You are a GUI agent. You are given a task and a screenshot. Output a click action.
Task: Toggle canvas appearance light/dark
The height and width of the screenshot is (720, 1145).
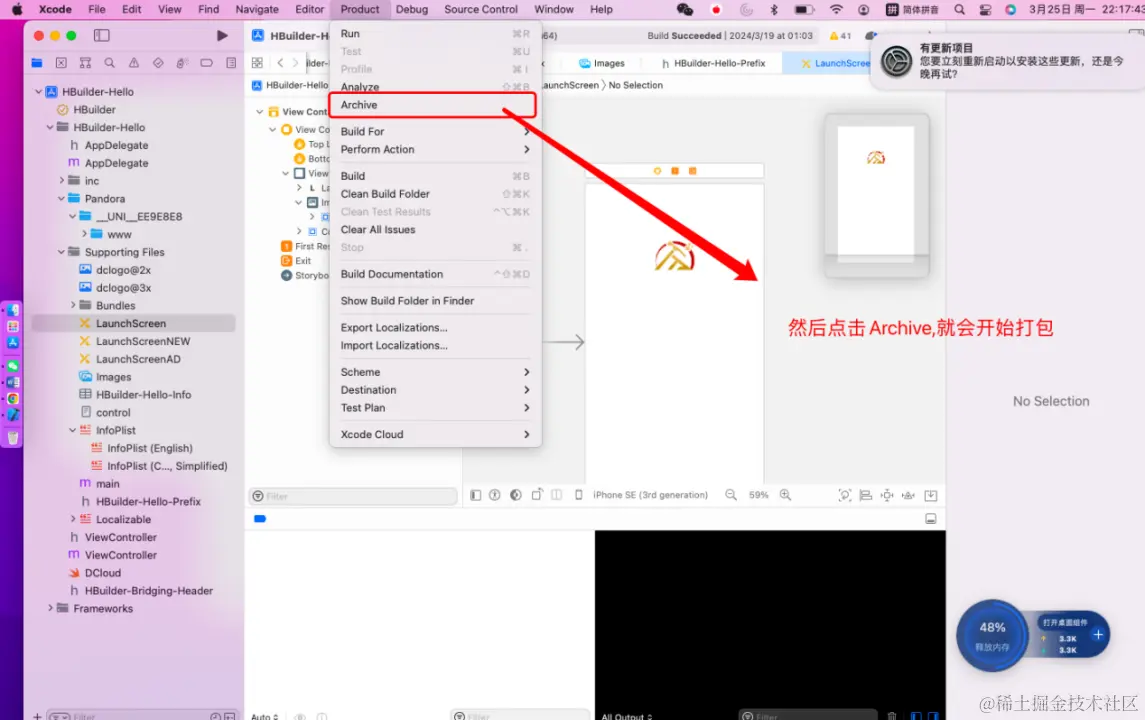click(516, 495)
